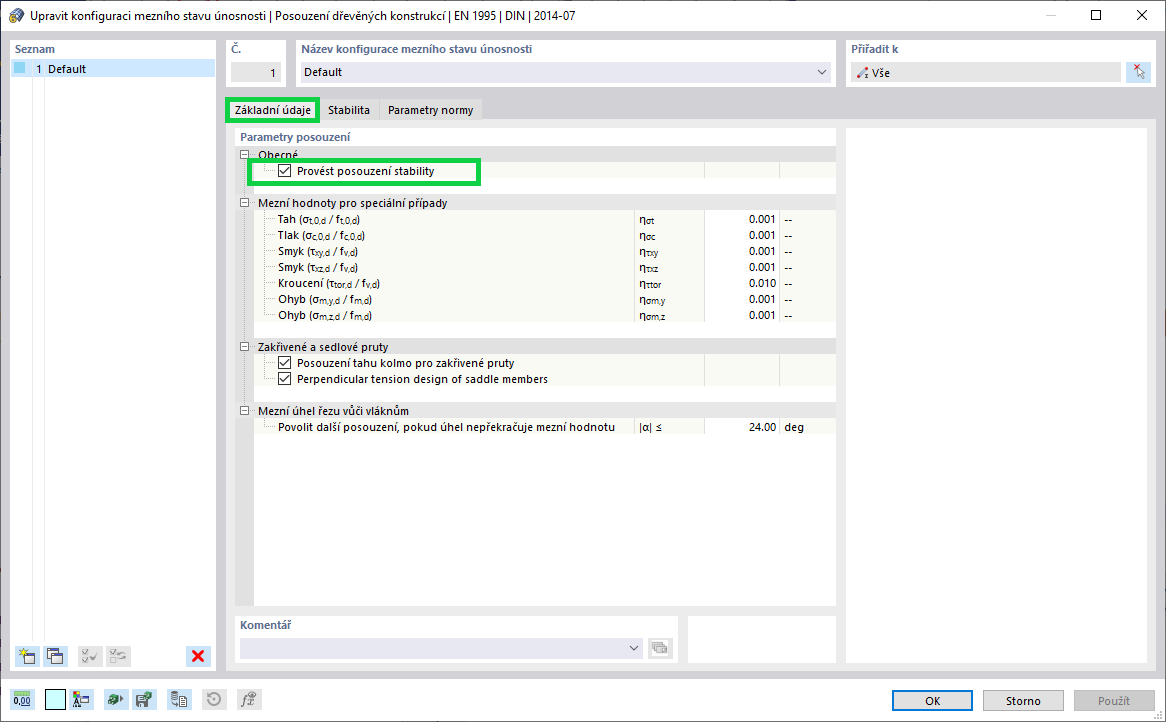Toggle Provést posouzení stability checkbox
Viewport: 1166px width, 722px height.
[x=284, y=171]
